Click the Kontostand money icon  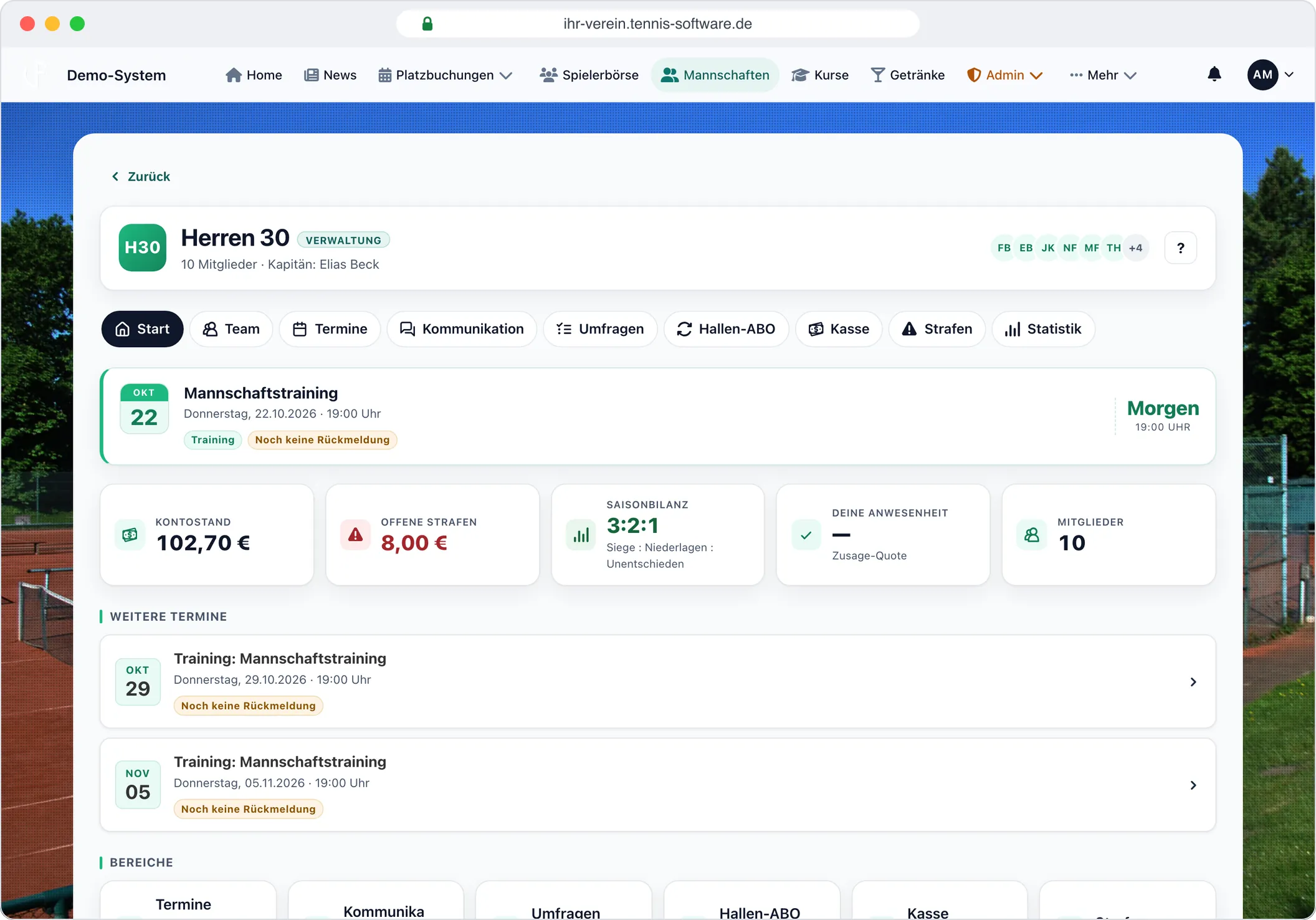130,535
